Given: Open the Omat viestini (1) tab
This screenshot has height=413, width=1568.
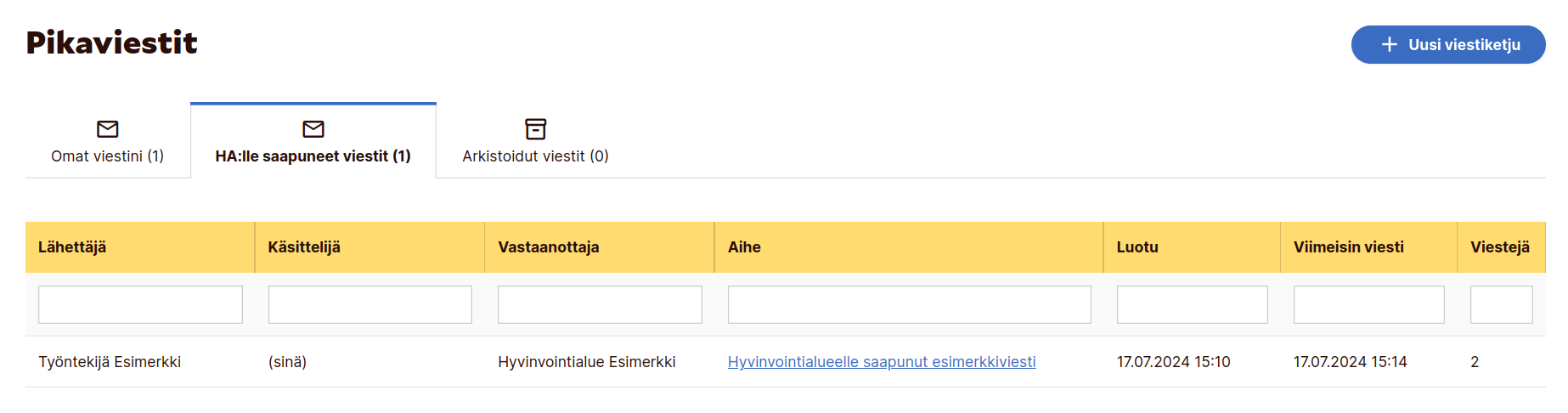Looking at the screenshot, I should pos(108,156).
